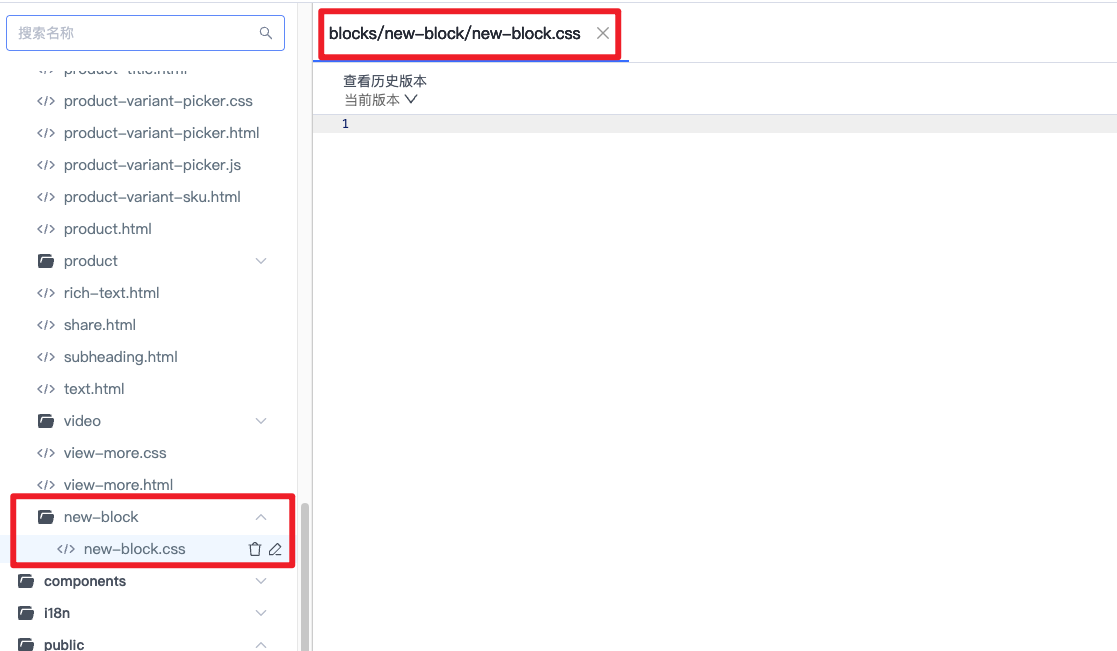
Task: Click 查看历史版本 to view history
Action: 385,81
